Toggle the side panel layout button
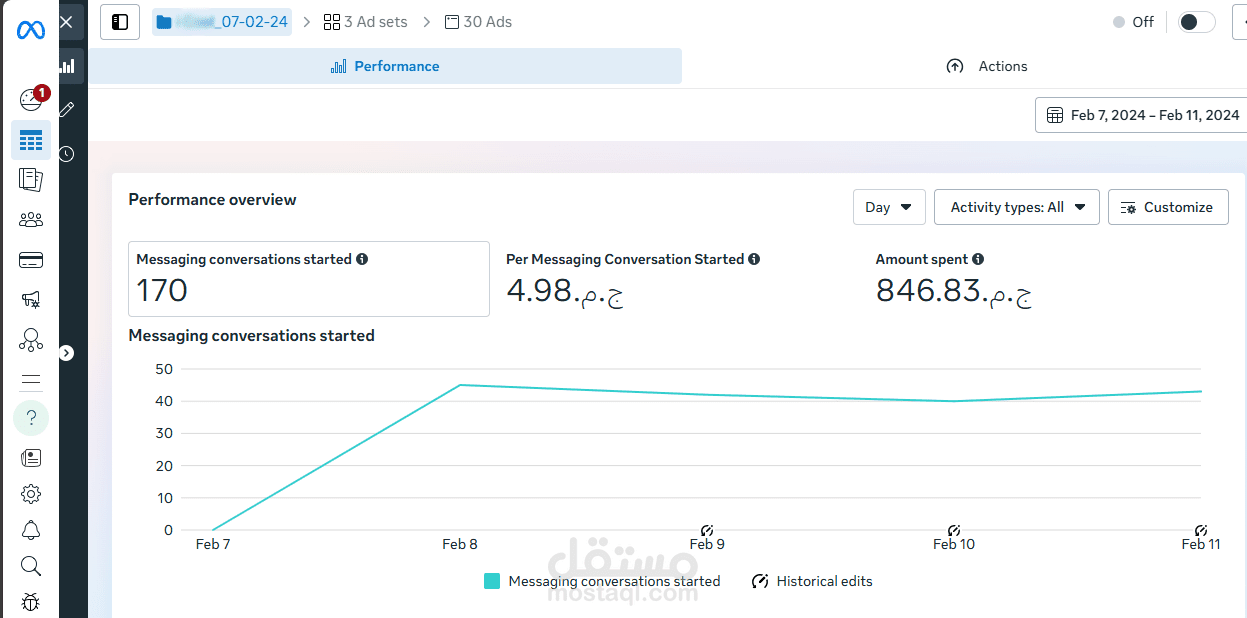 120,22
